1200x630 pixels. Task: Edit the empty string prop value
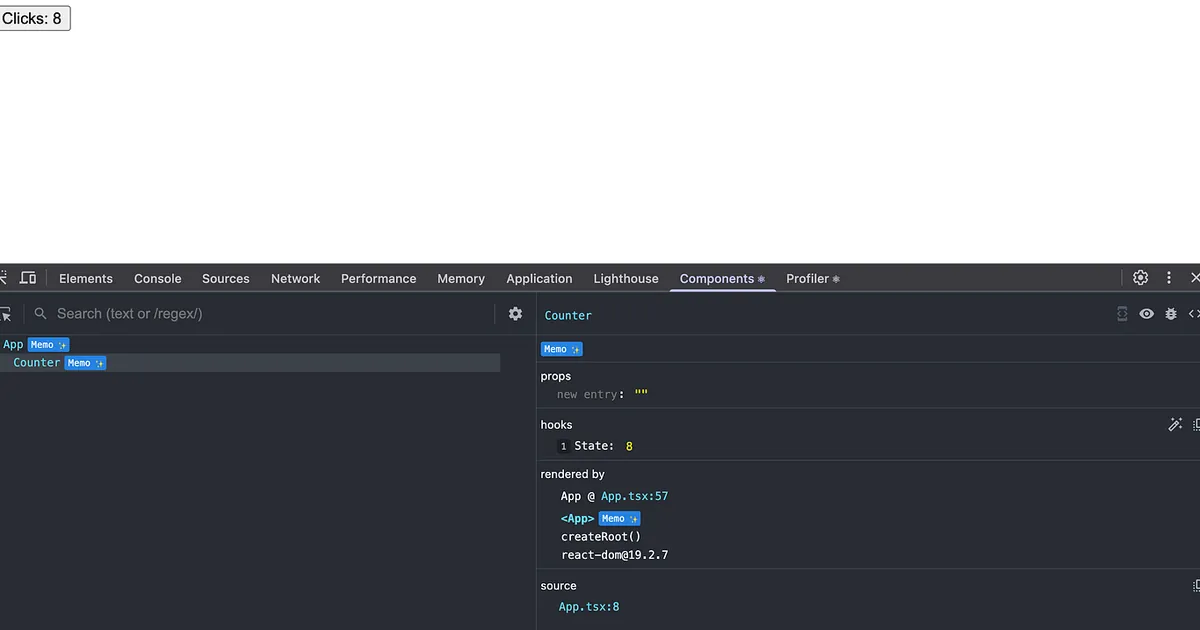click(641, 395)
